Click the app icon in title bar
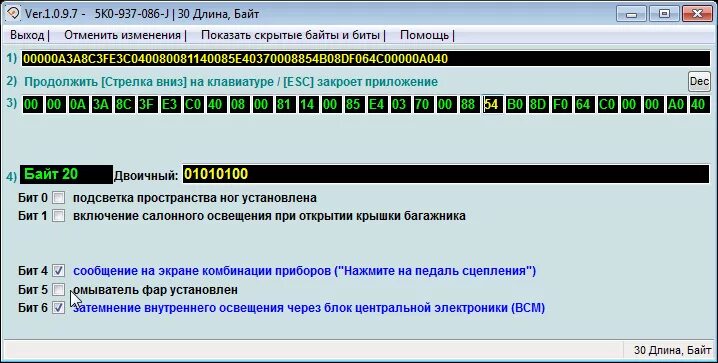This screenshot has width=718, height=363. tap(13, 13)
